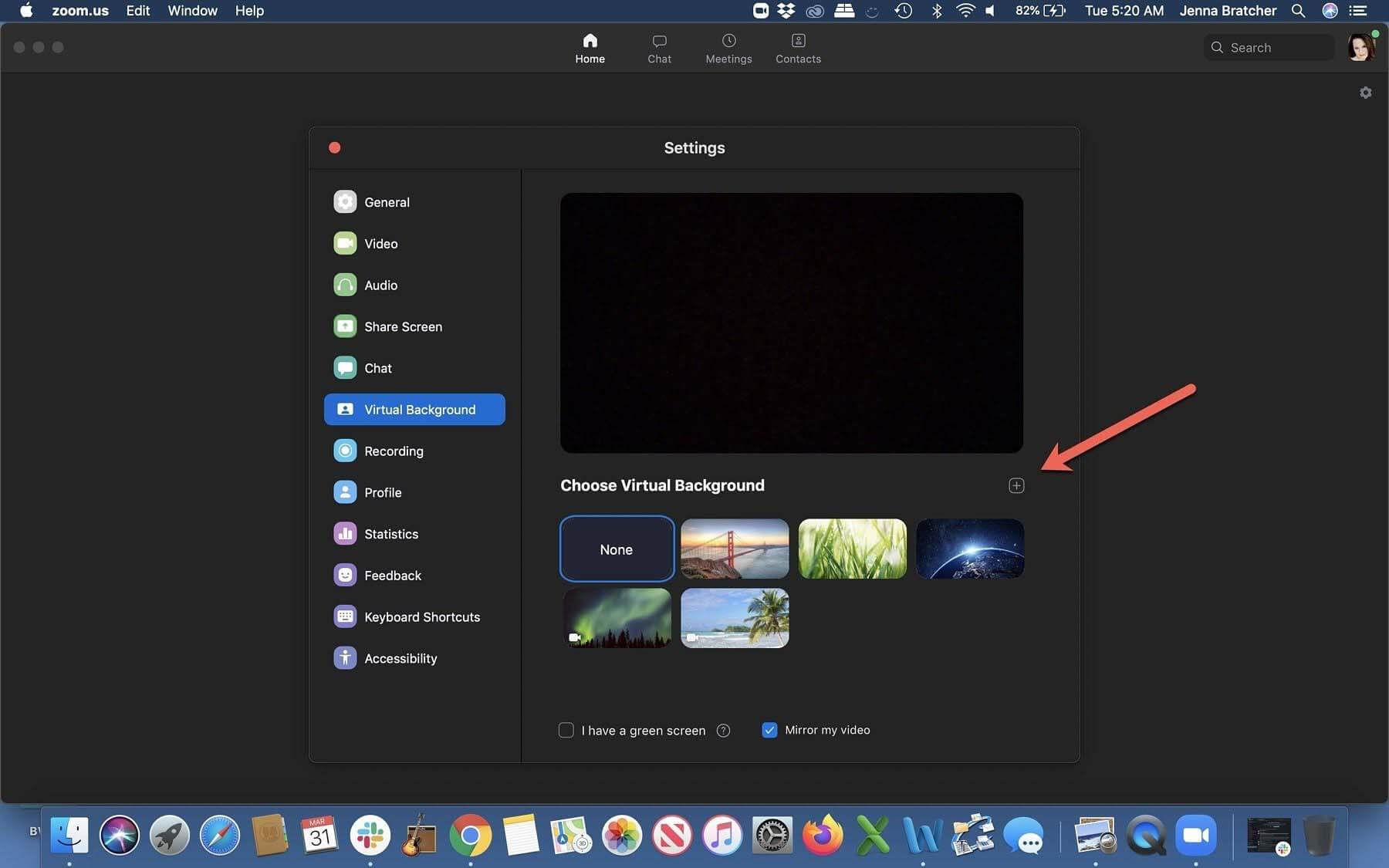Open Time Machine menu bar icon

(904, 11)
